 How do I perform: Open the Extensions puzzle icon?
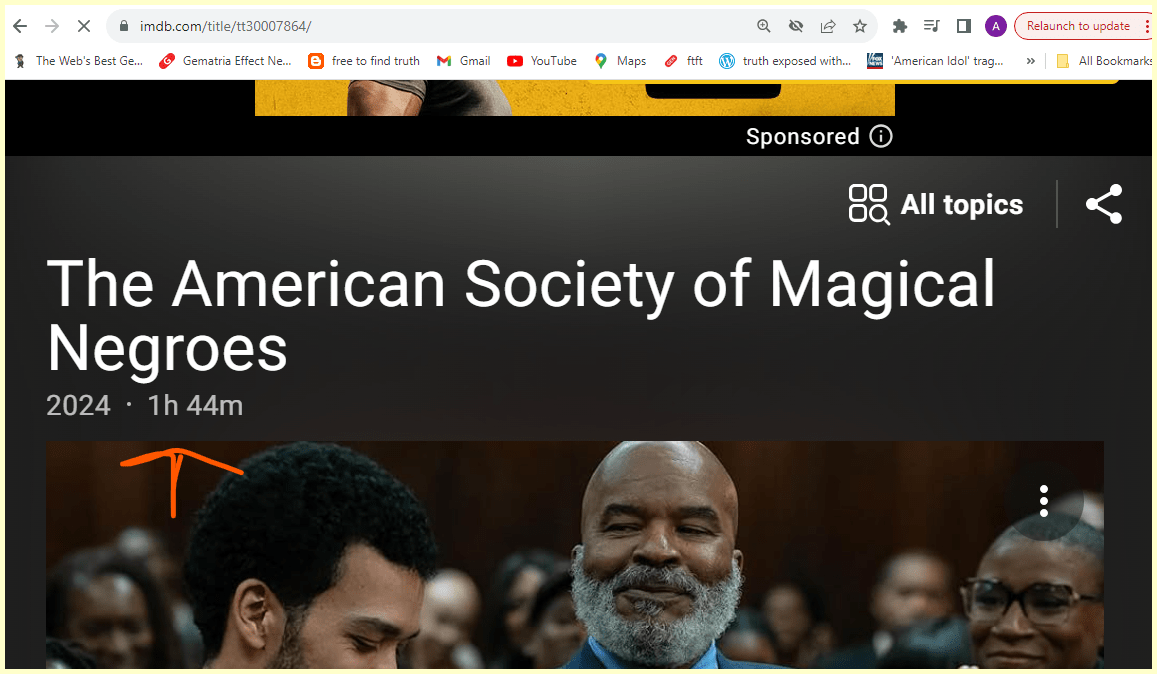click(899, 27)
